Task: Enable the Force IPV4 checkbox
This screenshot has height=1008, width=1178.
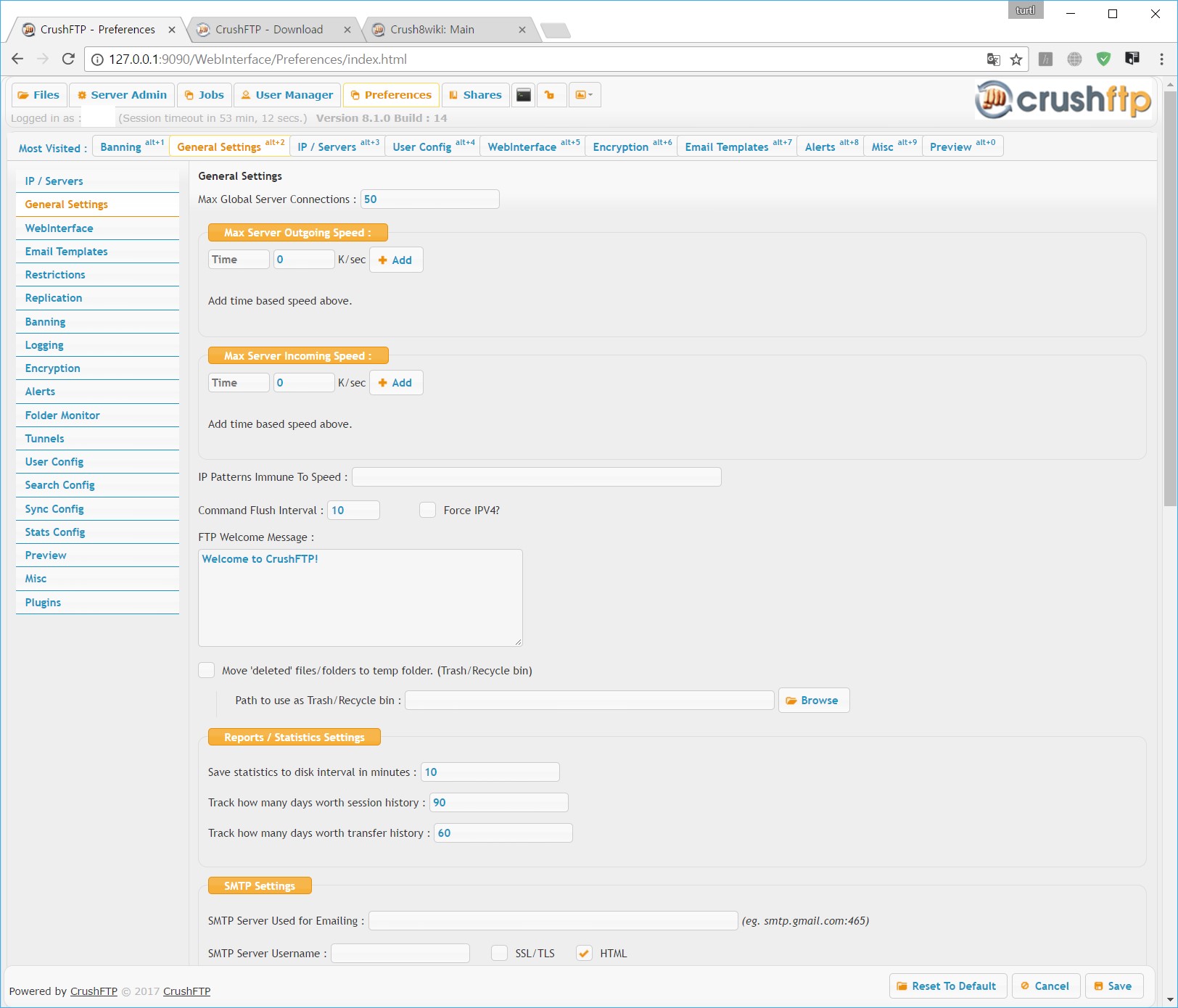Action: [x=427, y=510]
